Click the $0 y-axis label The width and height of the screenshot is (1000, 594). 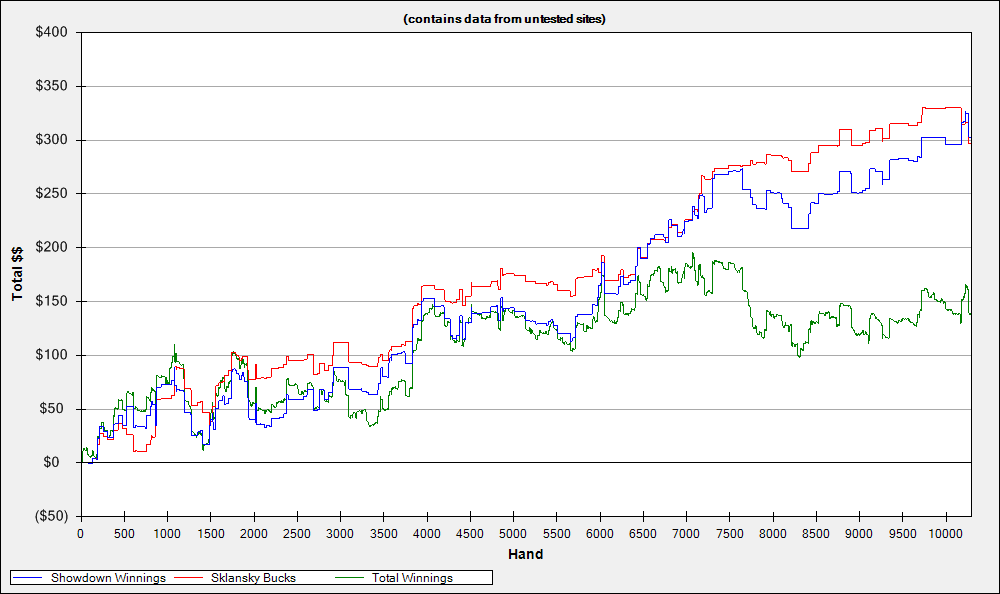52,463
